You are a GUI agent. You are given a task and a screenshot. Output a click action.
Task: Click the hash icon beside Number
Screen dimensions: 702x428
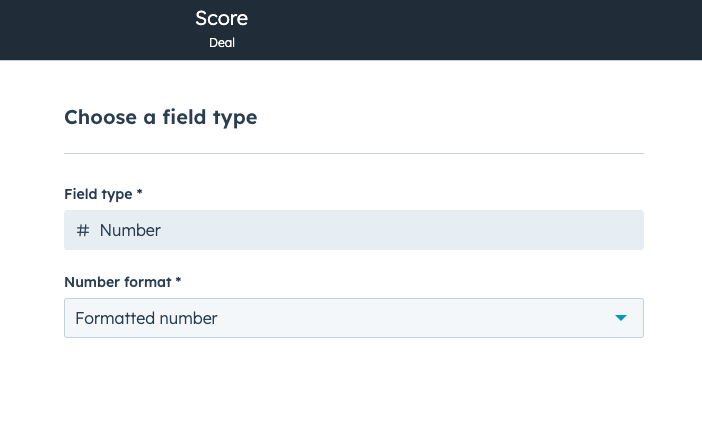coord(83,230)
